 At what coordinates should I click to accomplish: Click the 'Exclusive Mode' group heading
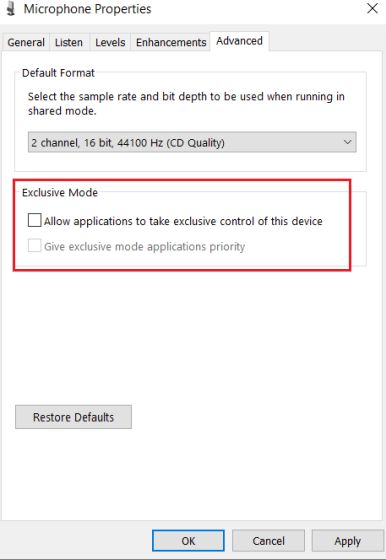[60, 192]
